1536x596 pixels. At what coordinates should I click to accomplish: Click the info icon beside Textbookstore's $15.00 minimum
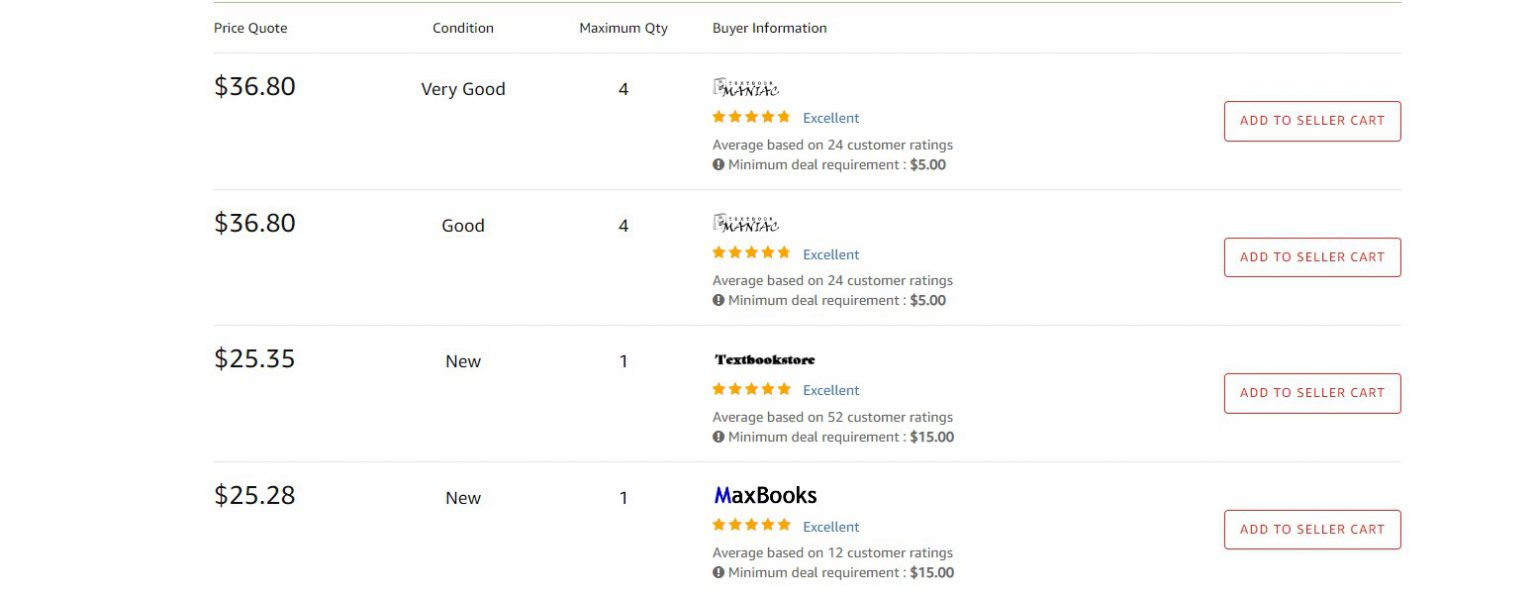coord(718,437)
